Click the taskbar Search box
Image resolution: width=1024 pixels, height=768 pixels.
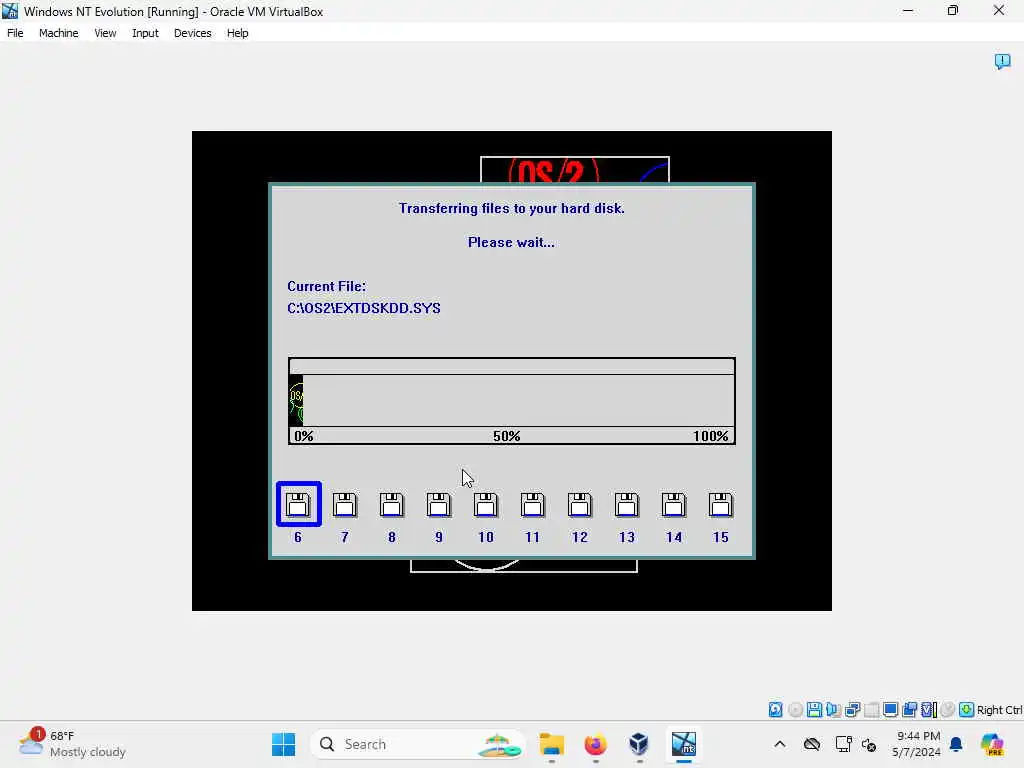pos(418,744)
